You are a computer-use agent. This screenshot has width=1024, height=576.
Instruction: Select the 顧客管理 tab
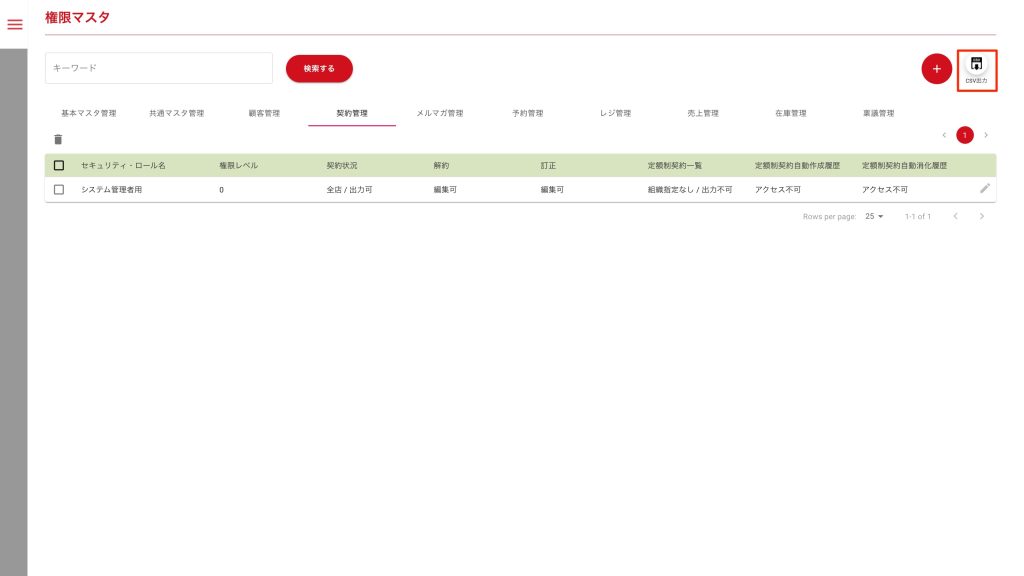(x=264, y=114)
